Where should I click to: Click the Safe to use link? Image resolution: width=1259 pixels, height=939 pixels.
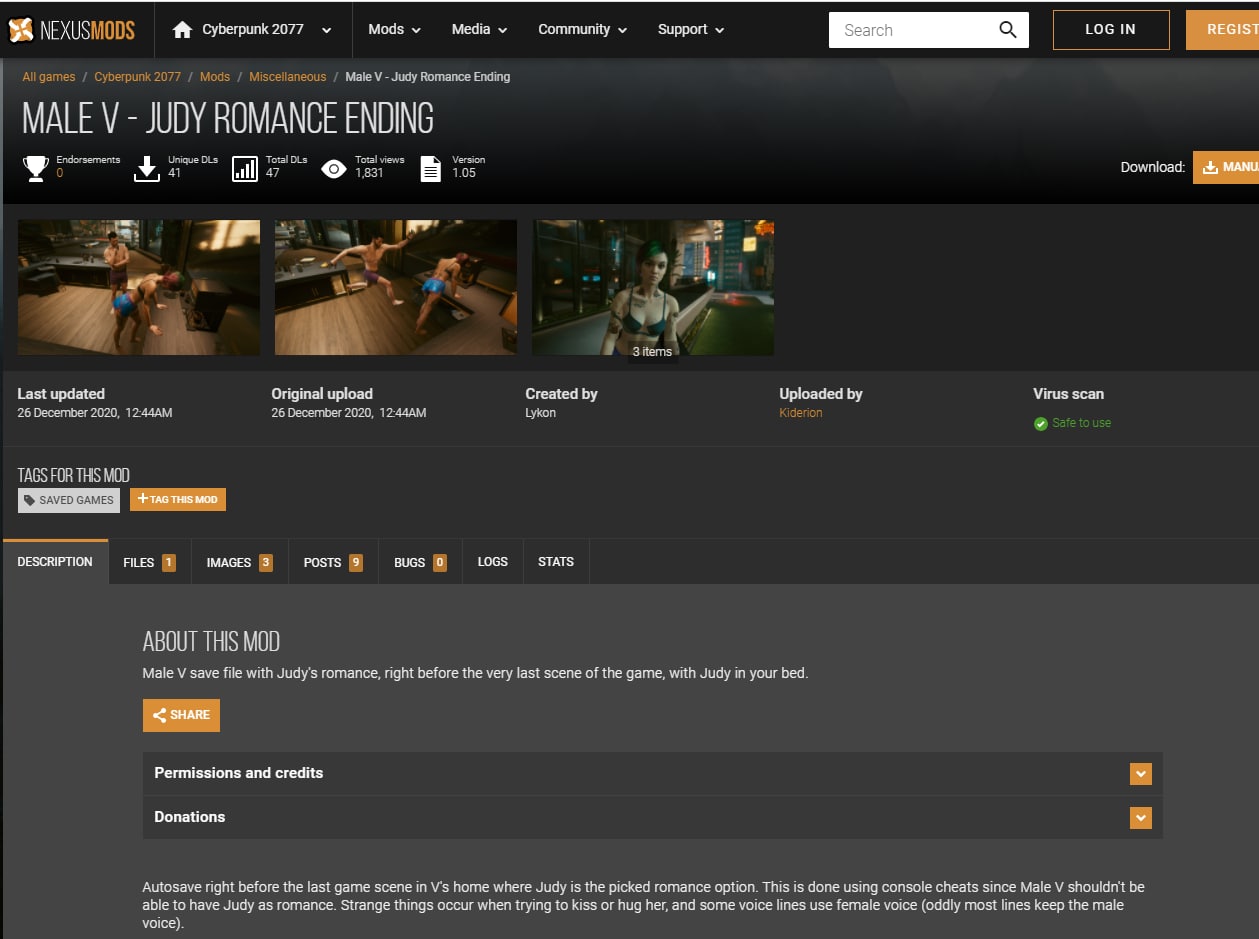(x=1081, y=423)
